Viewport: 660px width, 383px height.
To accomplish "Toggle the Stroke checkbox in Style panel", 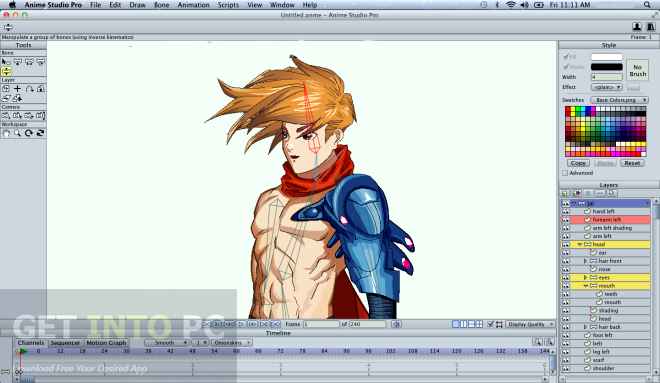I will 566,67.
